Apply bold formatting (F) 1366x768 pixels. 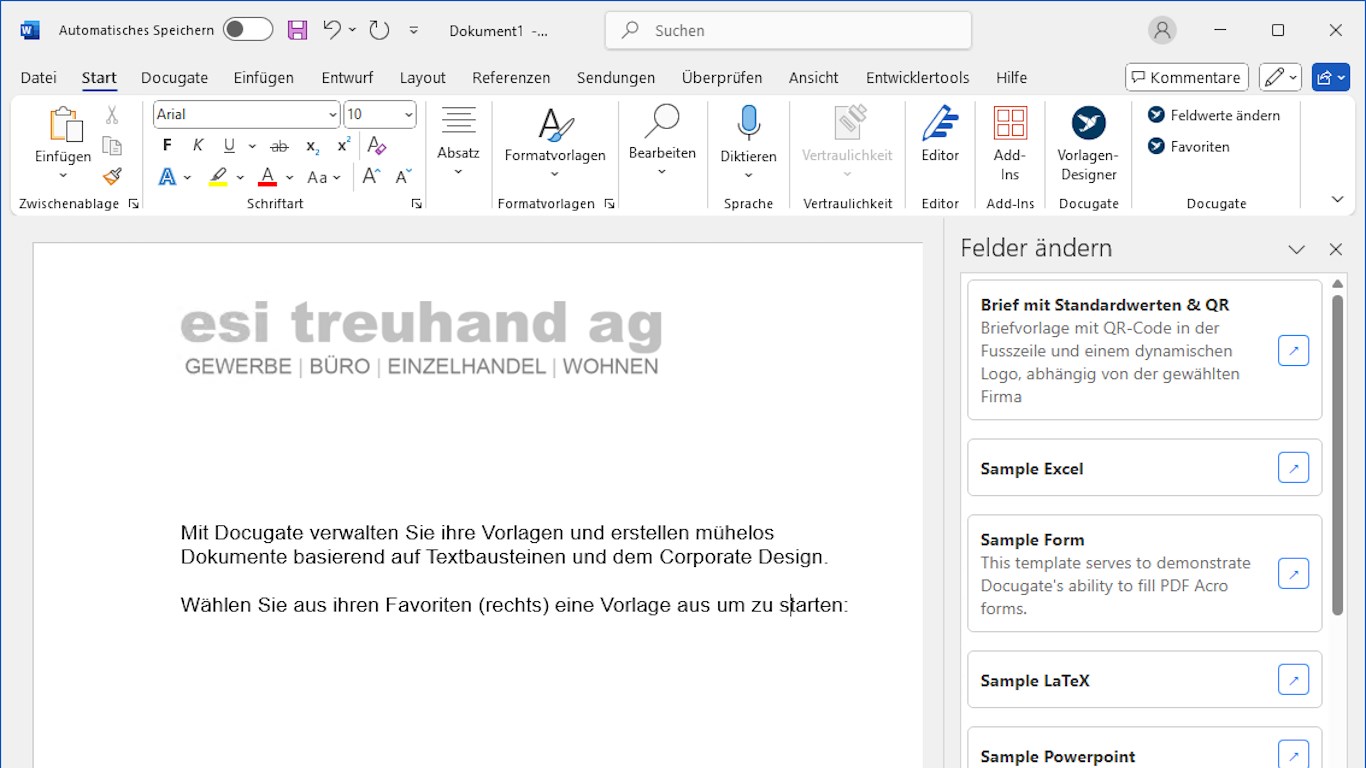(167, 146)
